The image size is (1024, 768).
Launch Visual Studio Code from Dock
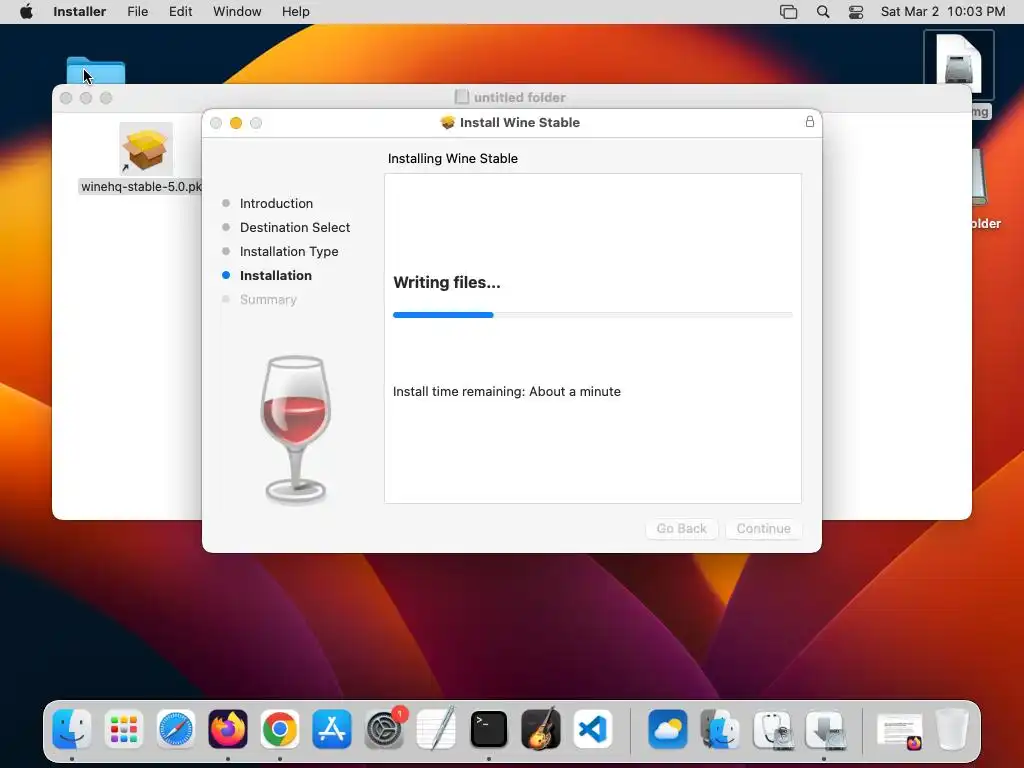coord(593,729)
